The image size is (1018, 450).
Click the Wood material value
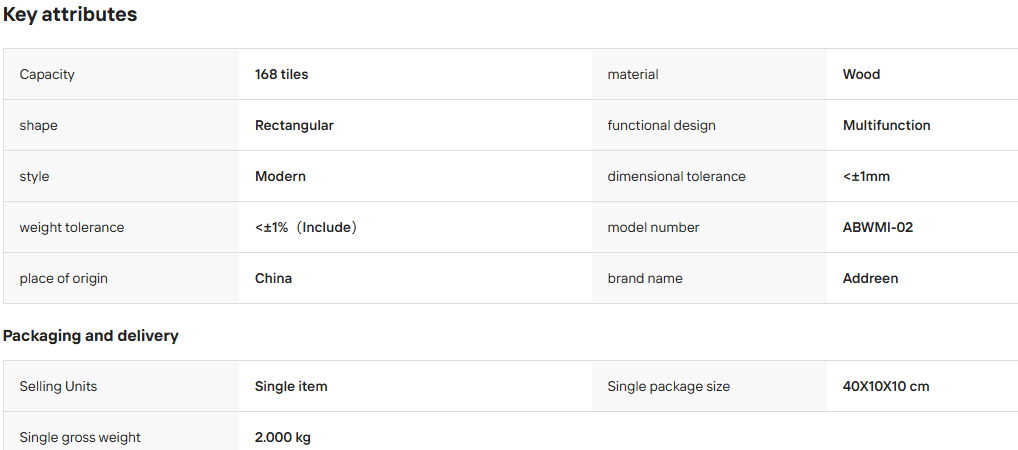861,74
